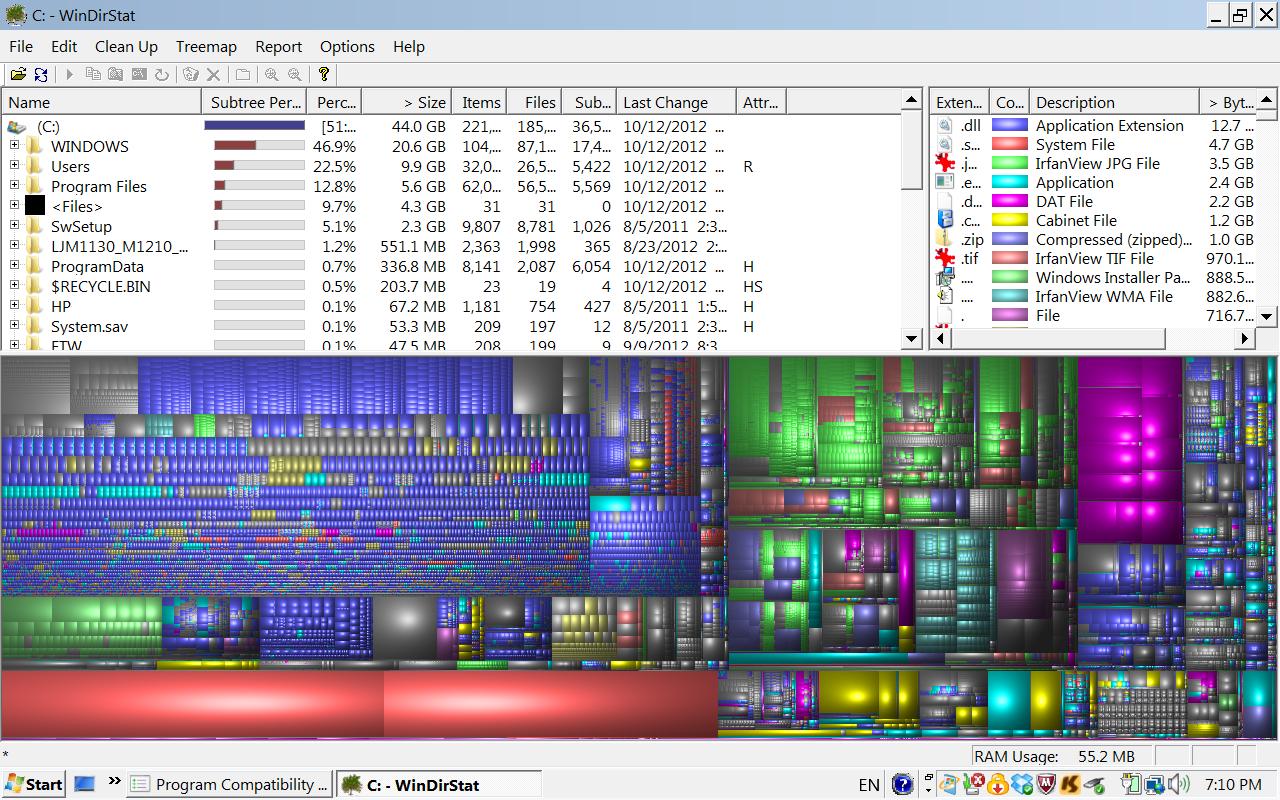Viewport: 1280px width, 800px height.
Task: Click the Refresh Selected toolbar icon
Action: point(161,74)
